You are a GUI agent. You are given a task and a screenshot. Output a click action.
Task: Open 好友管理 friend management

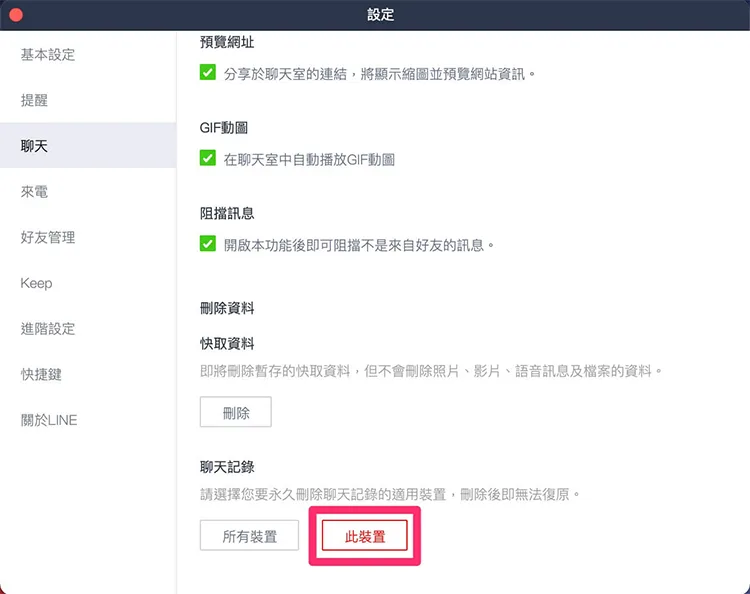click(48, 237)
